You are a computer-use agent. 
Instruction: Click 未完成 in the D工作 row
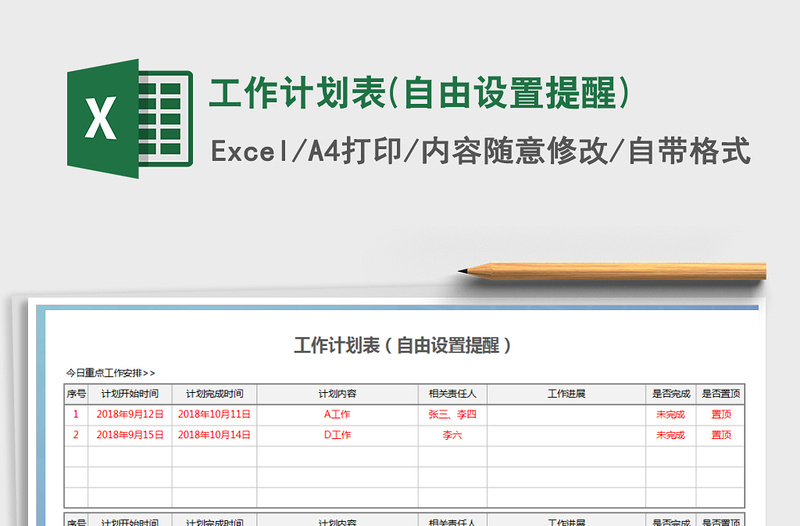[670, 435]
